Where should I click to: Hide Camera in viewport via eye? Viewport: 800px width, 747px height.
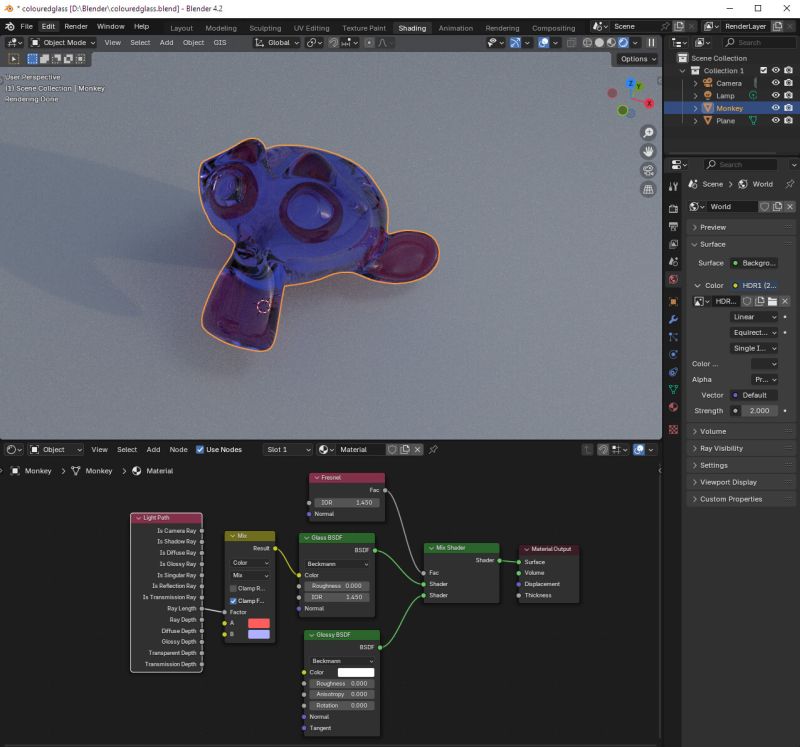click(776, 83)
